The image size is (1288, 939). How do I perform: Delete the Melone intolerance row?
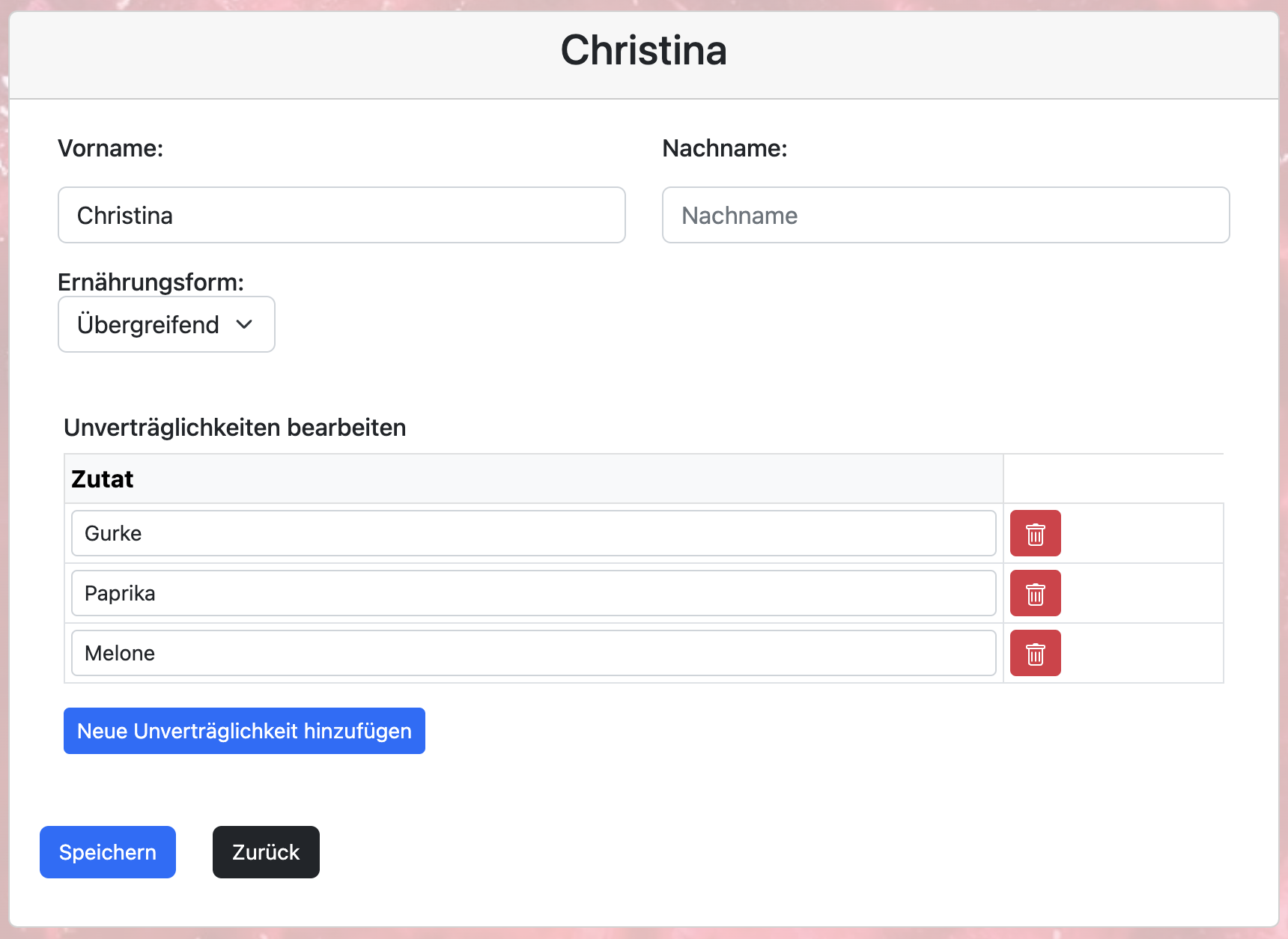pos(1035,653)
